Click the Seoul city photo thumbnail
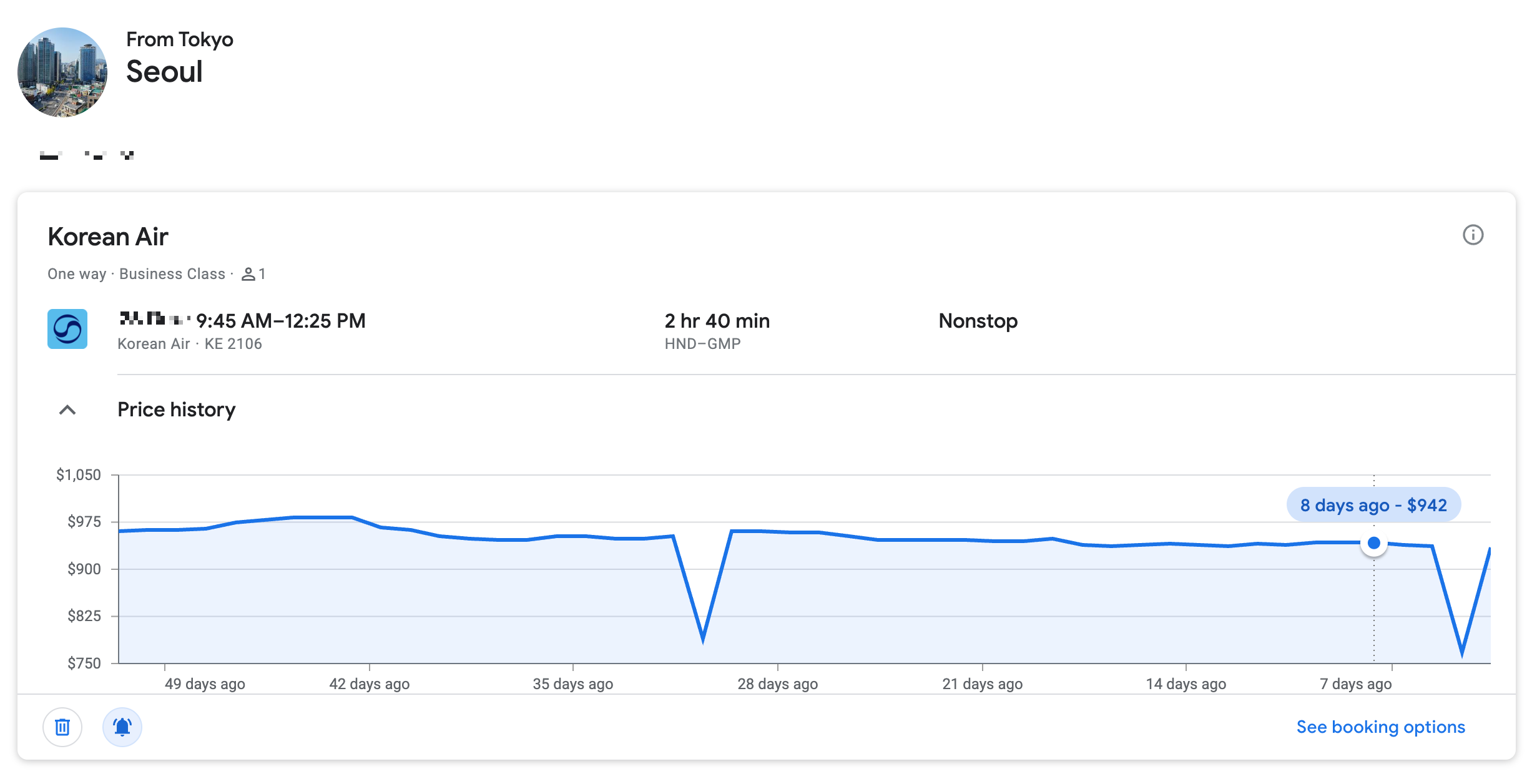1532x784 pixels. (62, 72)
